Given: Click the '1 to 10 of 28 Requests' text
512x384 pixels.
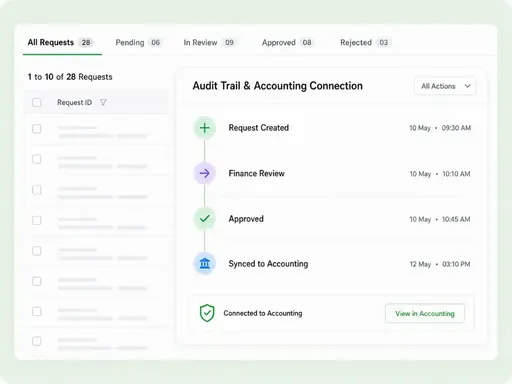Looking at the screenshot, I should coord(70,77).
